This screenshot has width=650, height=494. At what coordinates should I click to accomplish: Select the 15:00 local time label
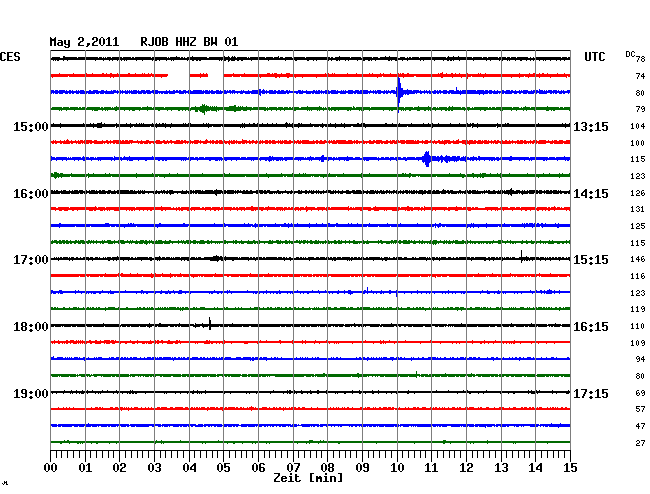(x=31, y=126)
